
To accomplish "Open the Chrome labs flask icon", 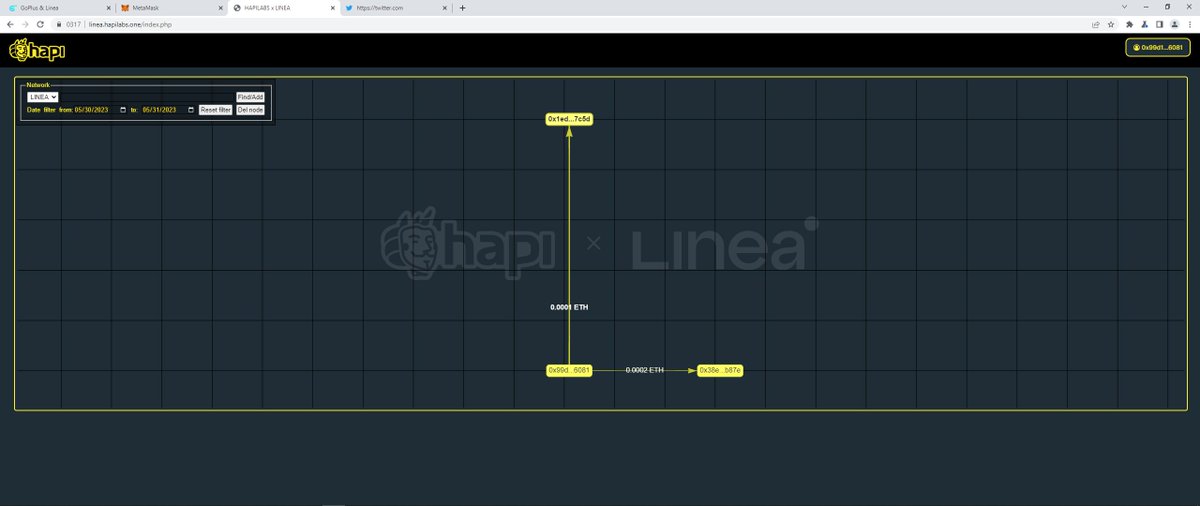I will 1144,24.
